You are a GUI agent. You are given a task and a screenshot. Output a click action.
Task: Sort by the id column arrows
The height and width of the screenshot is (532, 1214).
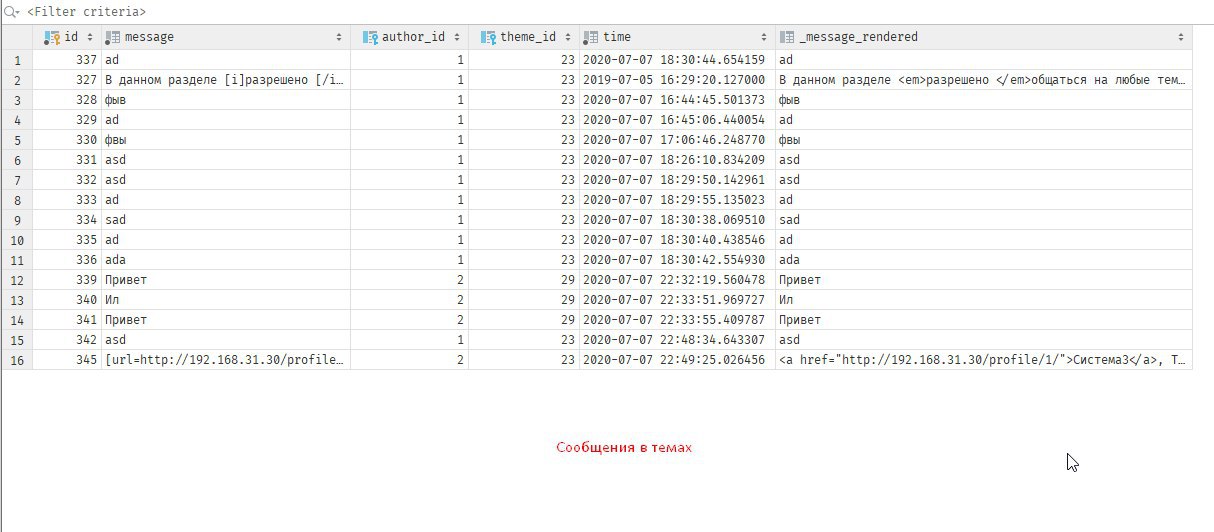pyautogui.click(x=91, y=37)
